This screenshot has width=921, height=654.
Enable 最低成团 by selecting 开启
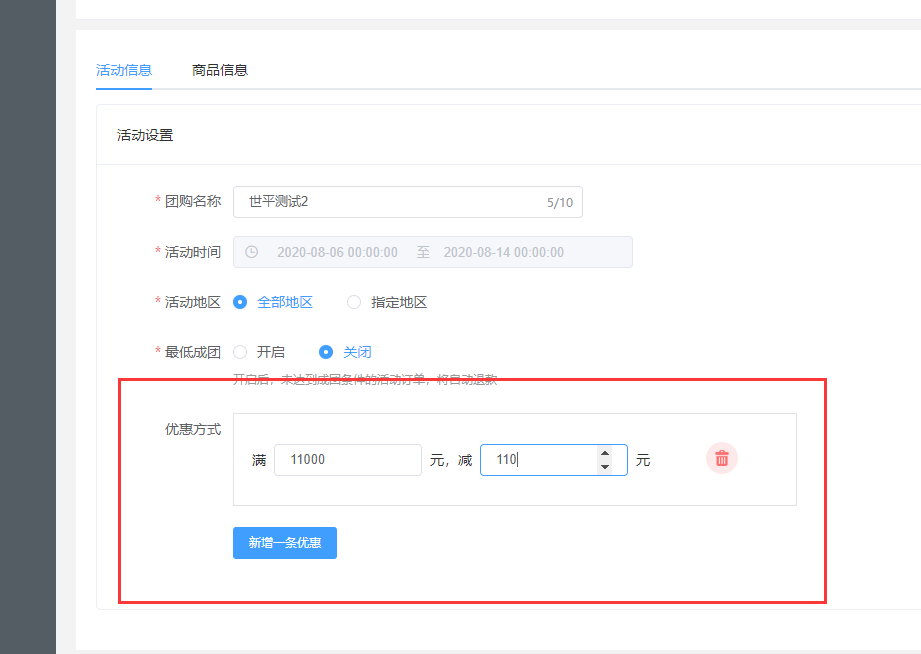click(240, 352)
